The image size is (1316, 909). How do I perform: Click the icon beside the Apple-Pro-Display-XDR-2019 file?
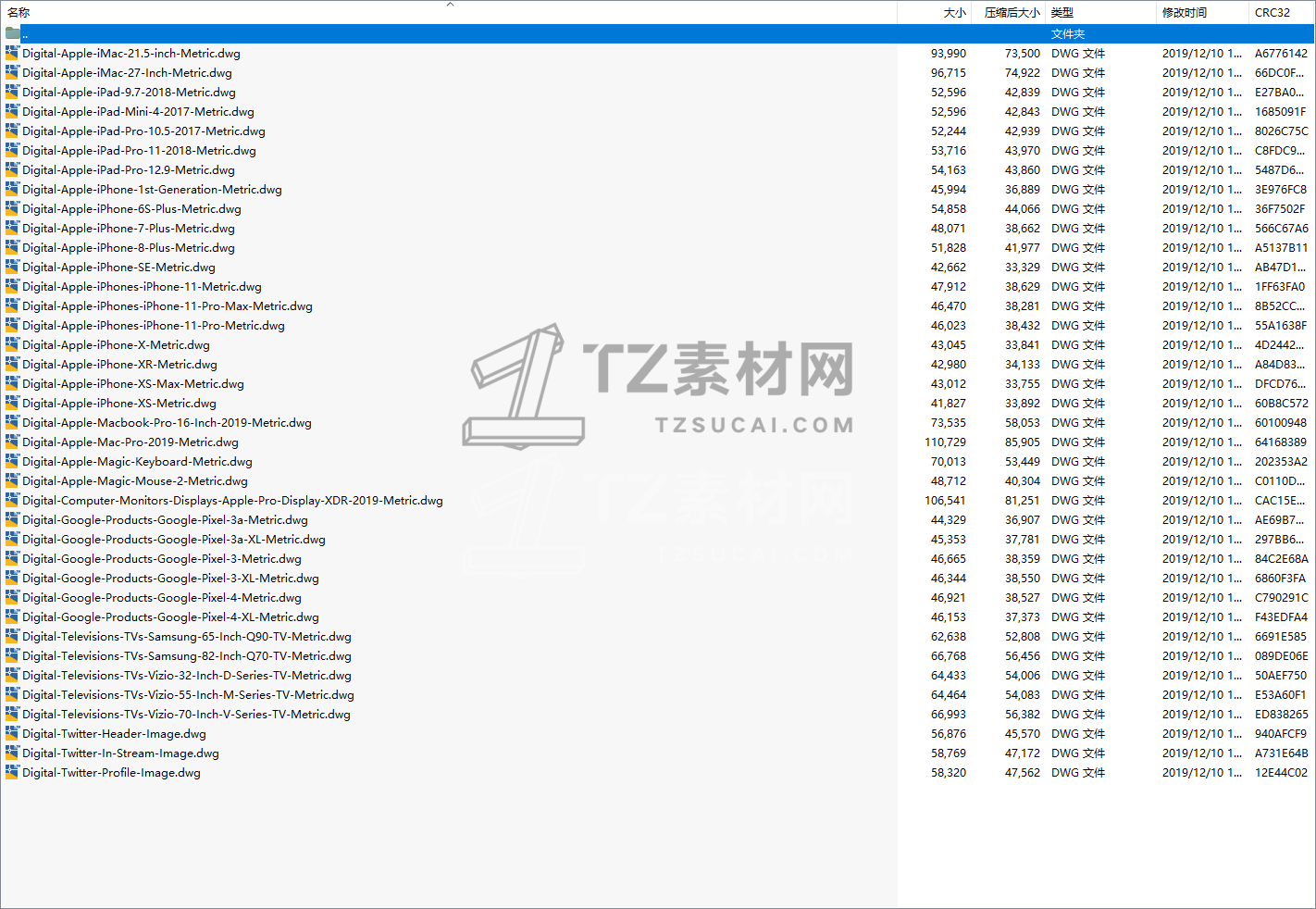[12, 501]
